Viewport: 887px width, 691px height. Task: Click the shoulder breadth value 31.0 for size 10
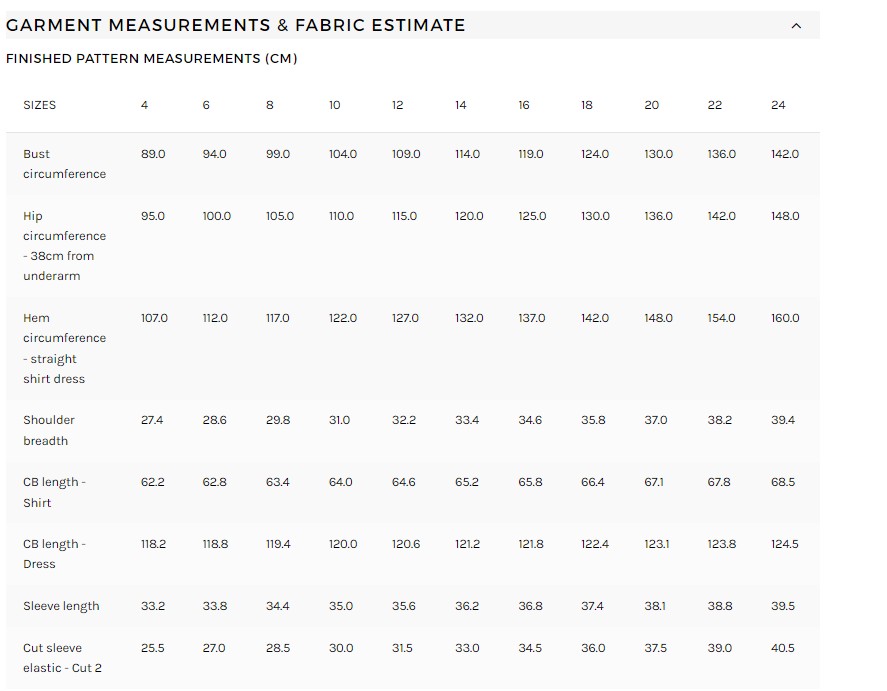pos(340,420)
